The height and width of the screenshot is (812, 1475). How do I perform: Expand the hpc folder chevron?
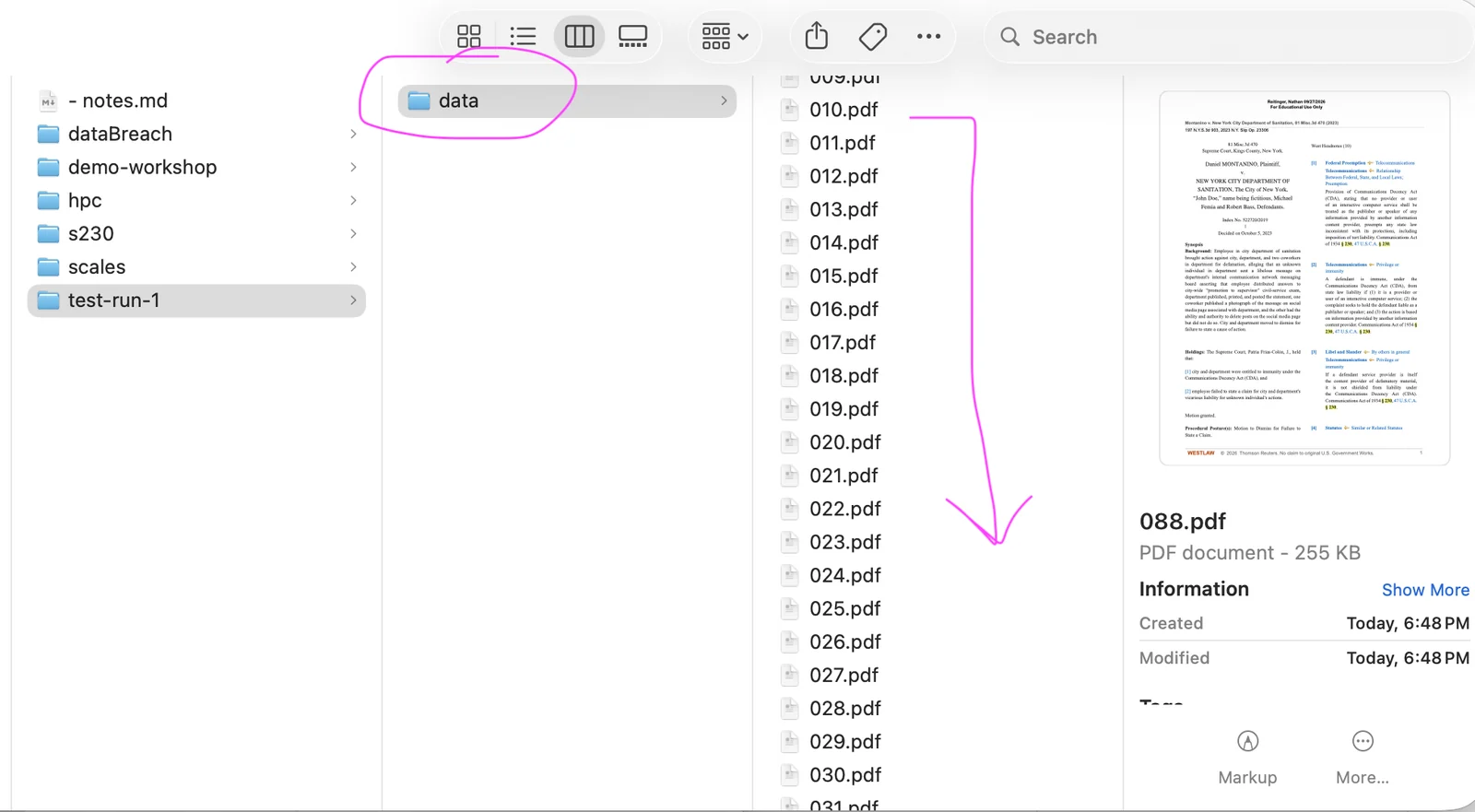[x=353, y=200]
